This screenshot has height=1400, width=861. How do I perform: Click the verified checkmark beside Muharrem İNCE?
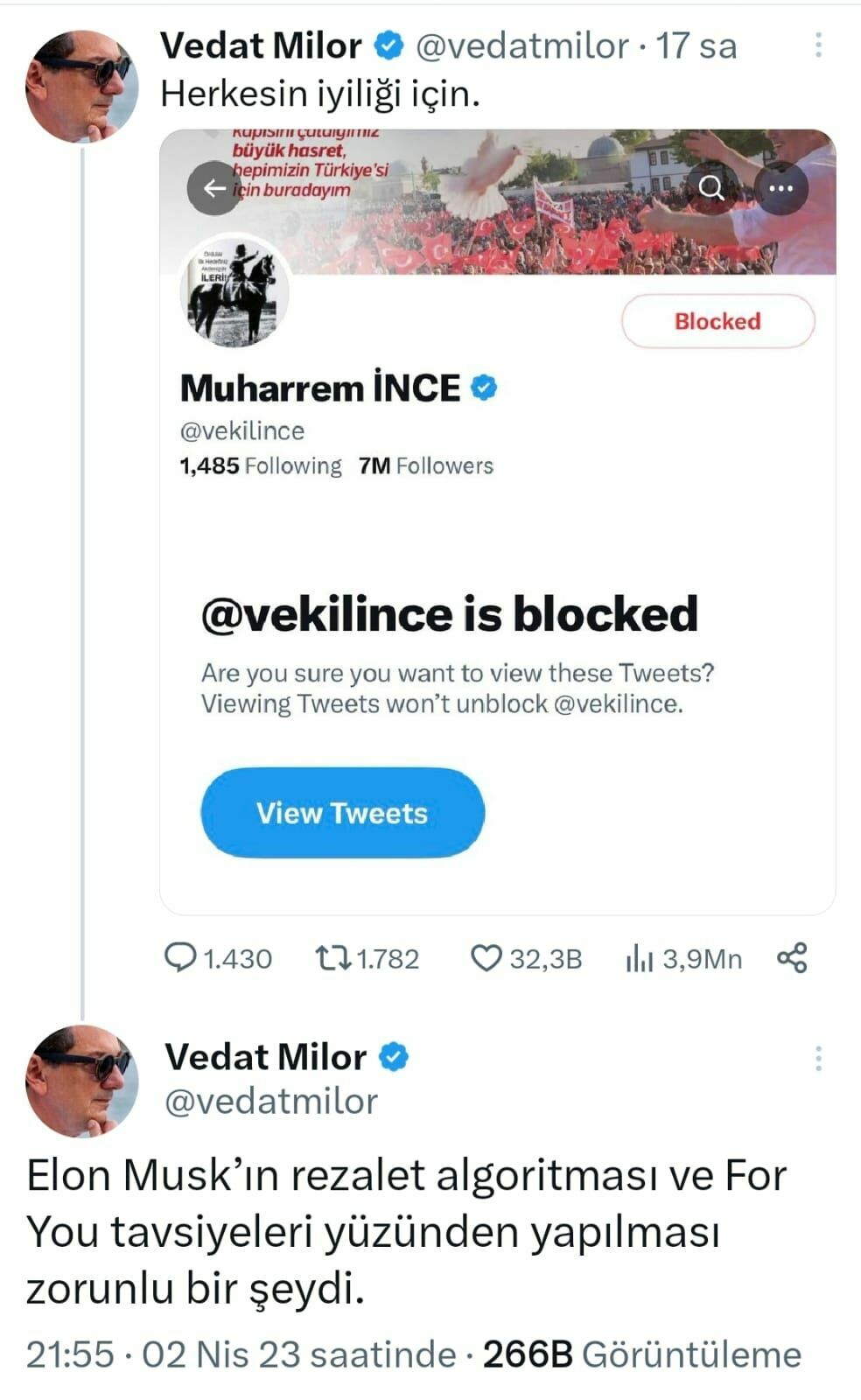point(481,387)
